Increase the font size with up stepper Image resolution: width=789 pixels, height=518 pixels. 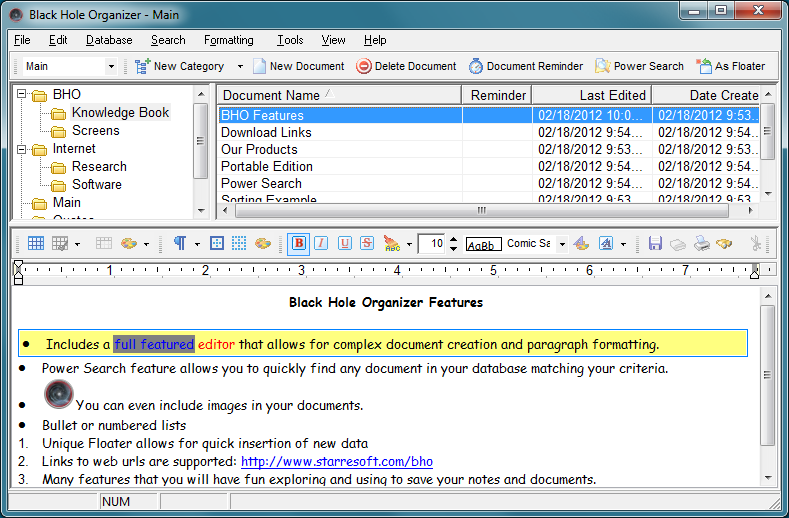(x=453, y=239)
